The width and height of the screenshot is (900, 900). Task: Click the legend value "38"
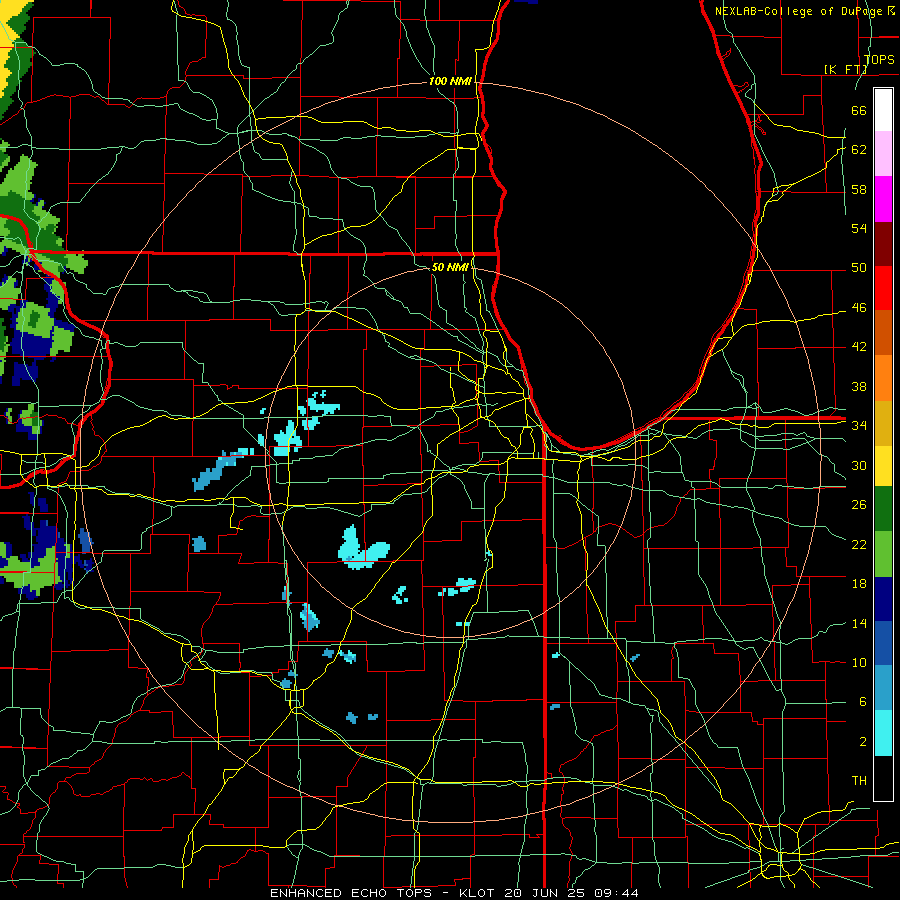coord(859,386)
